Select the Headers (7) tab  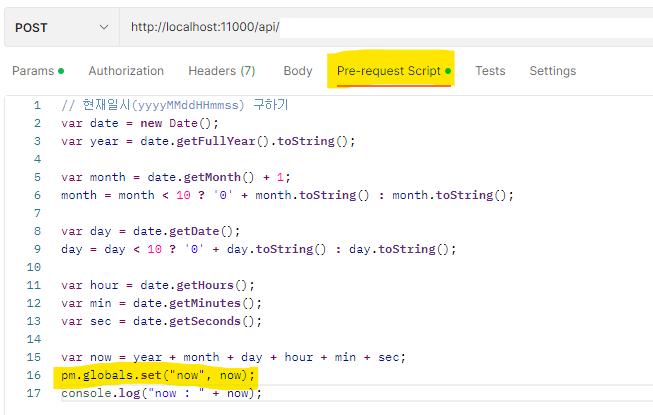coord(222,71)
